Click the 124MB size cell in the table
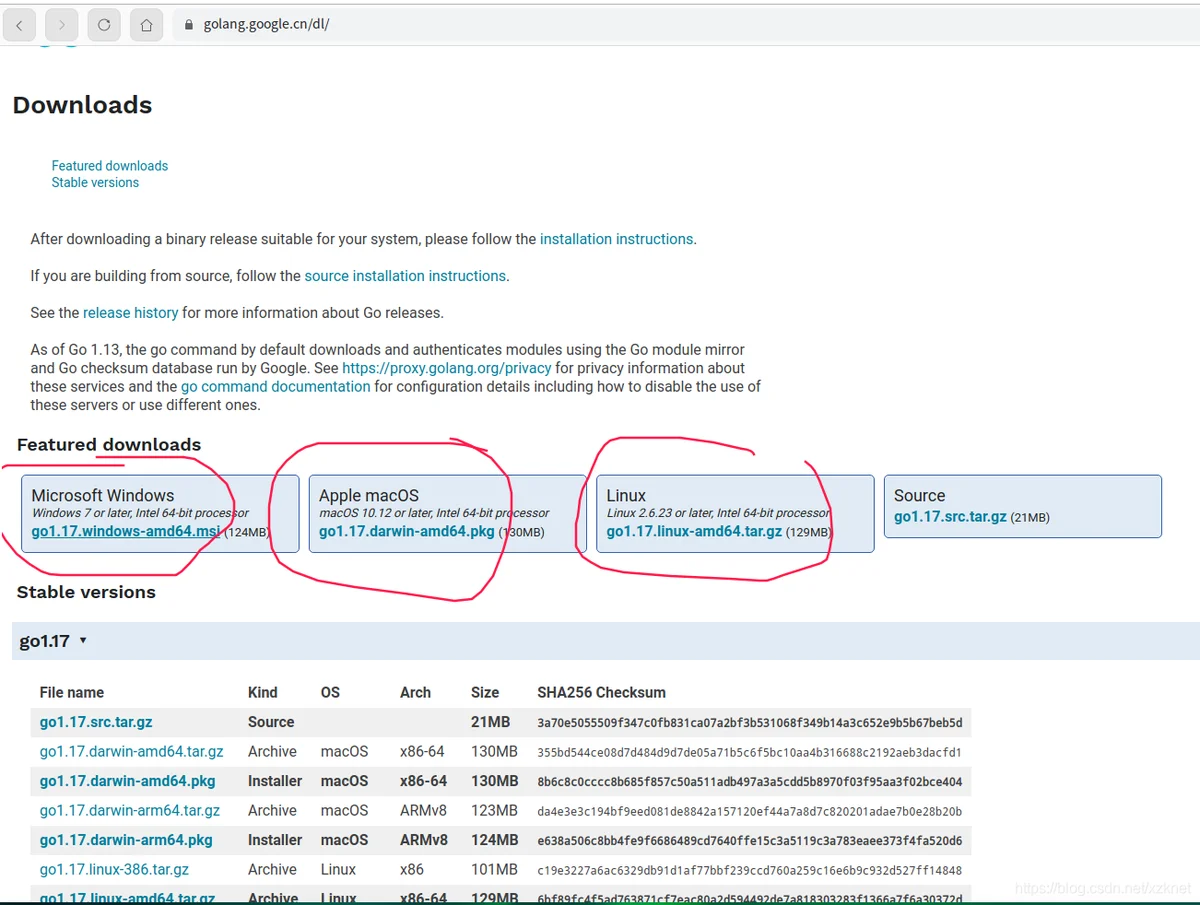The width and height of the screenshot is (1200, 905). click(x=495, y=841)
